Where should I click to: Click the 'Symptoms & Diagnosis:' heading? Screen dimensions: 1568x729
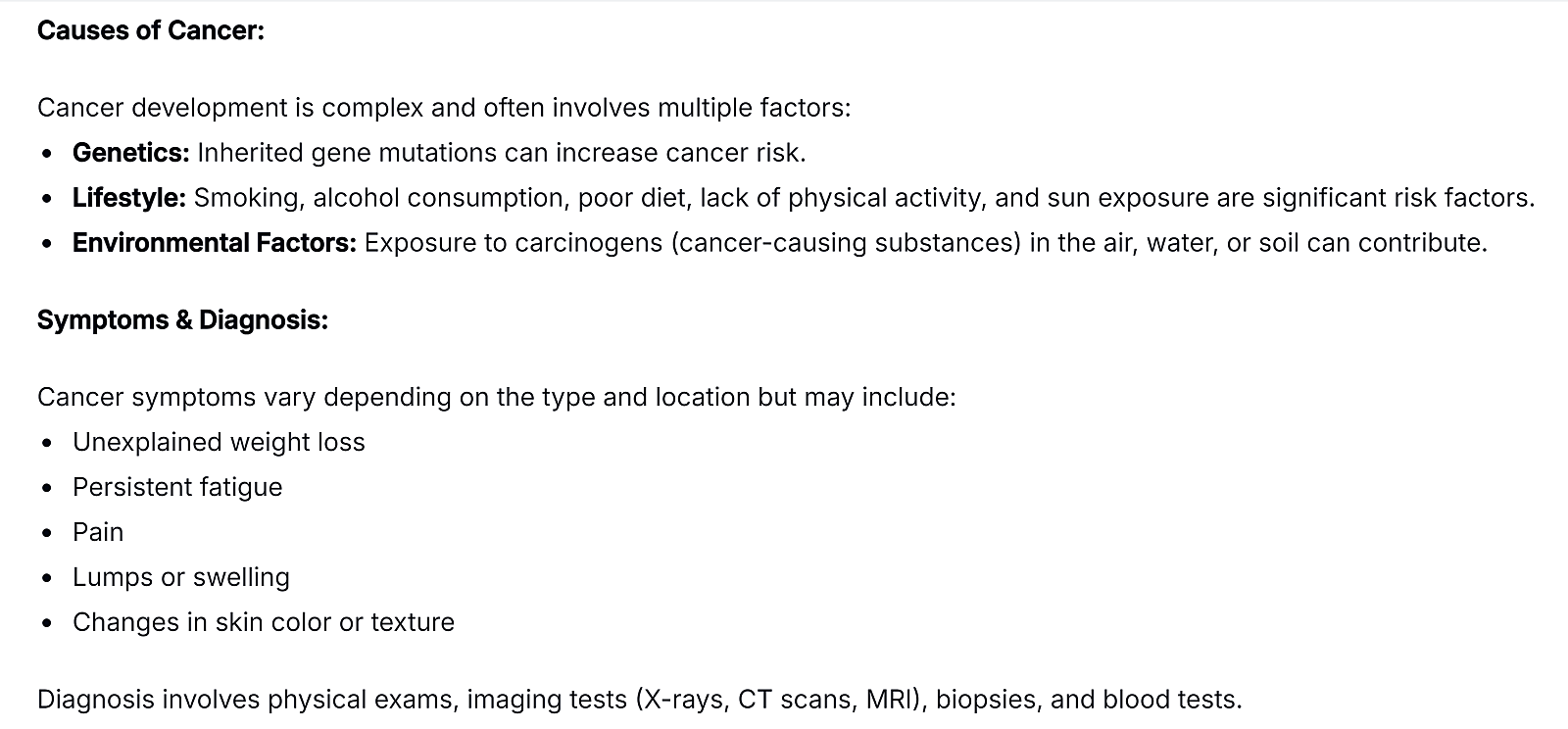[x=182, y=320]
